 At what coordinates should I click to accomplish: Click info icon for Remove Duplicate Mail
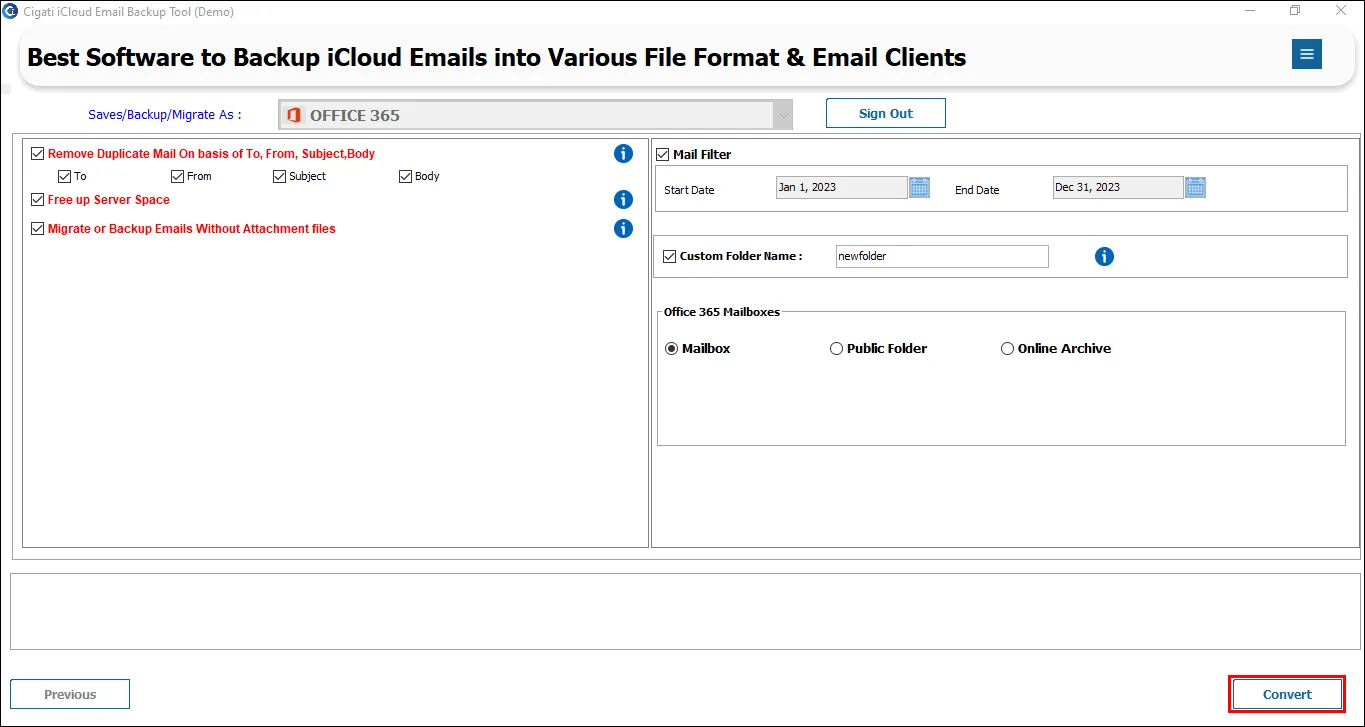coord(623,154)
